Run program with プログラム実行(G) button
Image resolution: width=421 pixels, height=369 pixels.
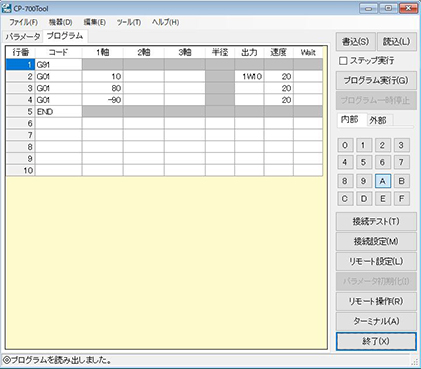click(x=376, y=81)
